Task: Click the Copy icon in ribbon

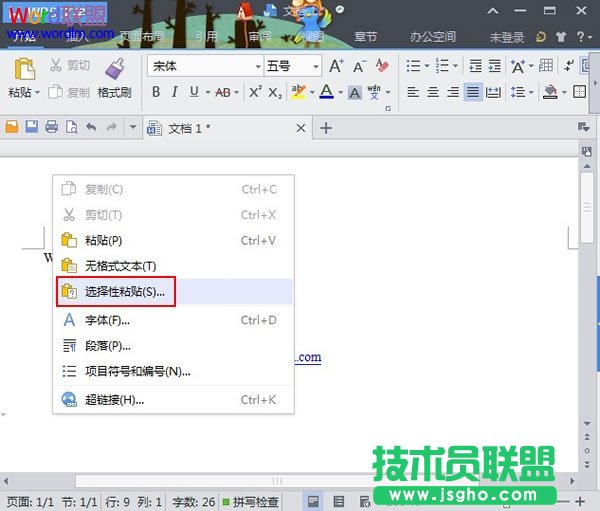Action: click(55, 92)
